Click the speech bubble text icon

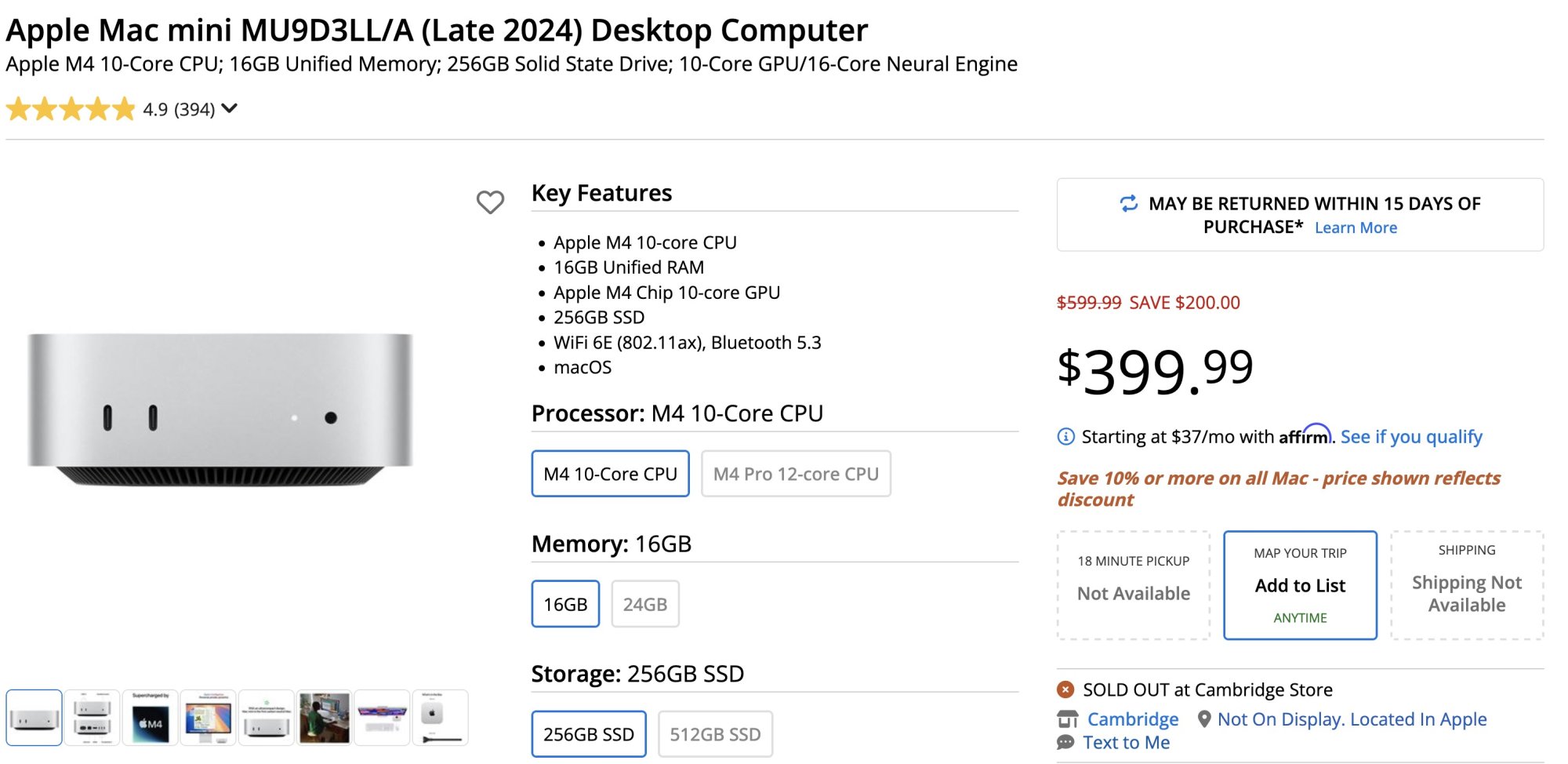(1065, 743)
